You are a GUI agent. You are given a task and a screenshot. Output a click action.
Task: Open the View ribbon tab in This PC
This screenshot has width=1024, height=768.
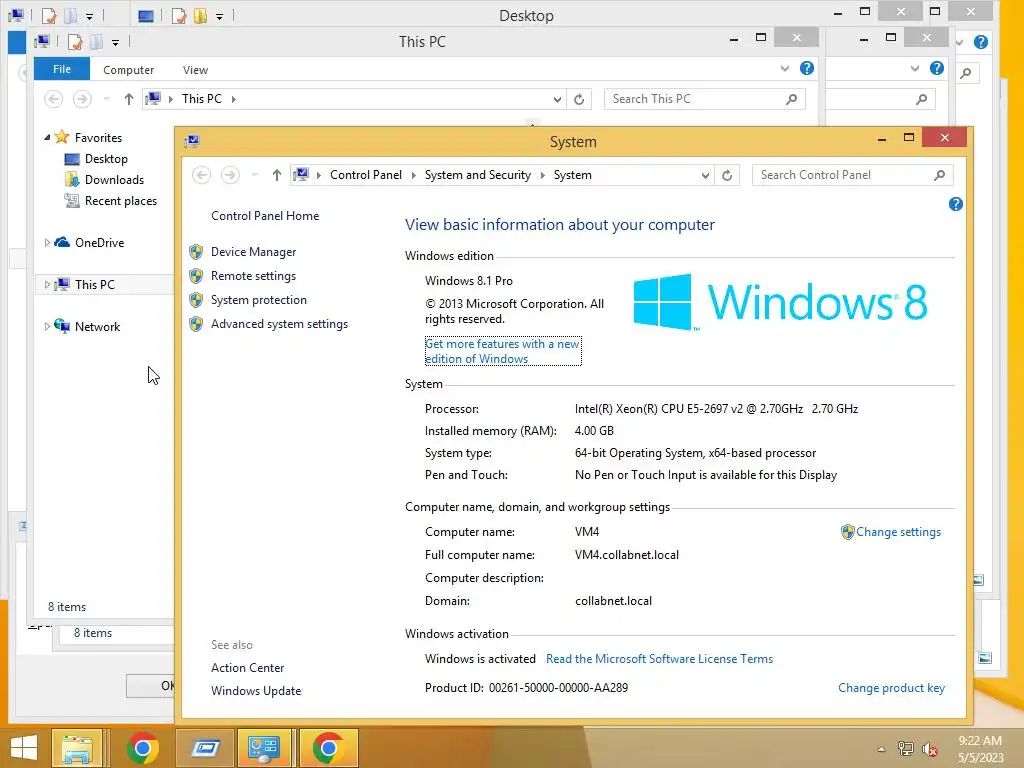click(x=195, y=70)
